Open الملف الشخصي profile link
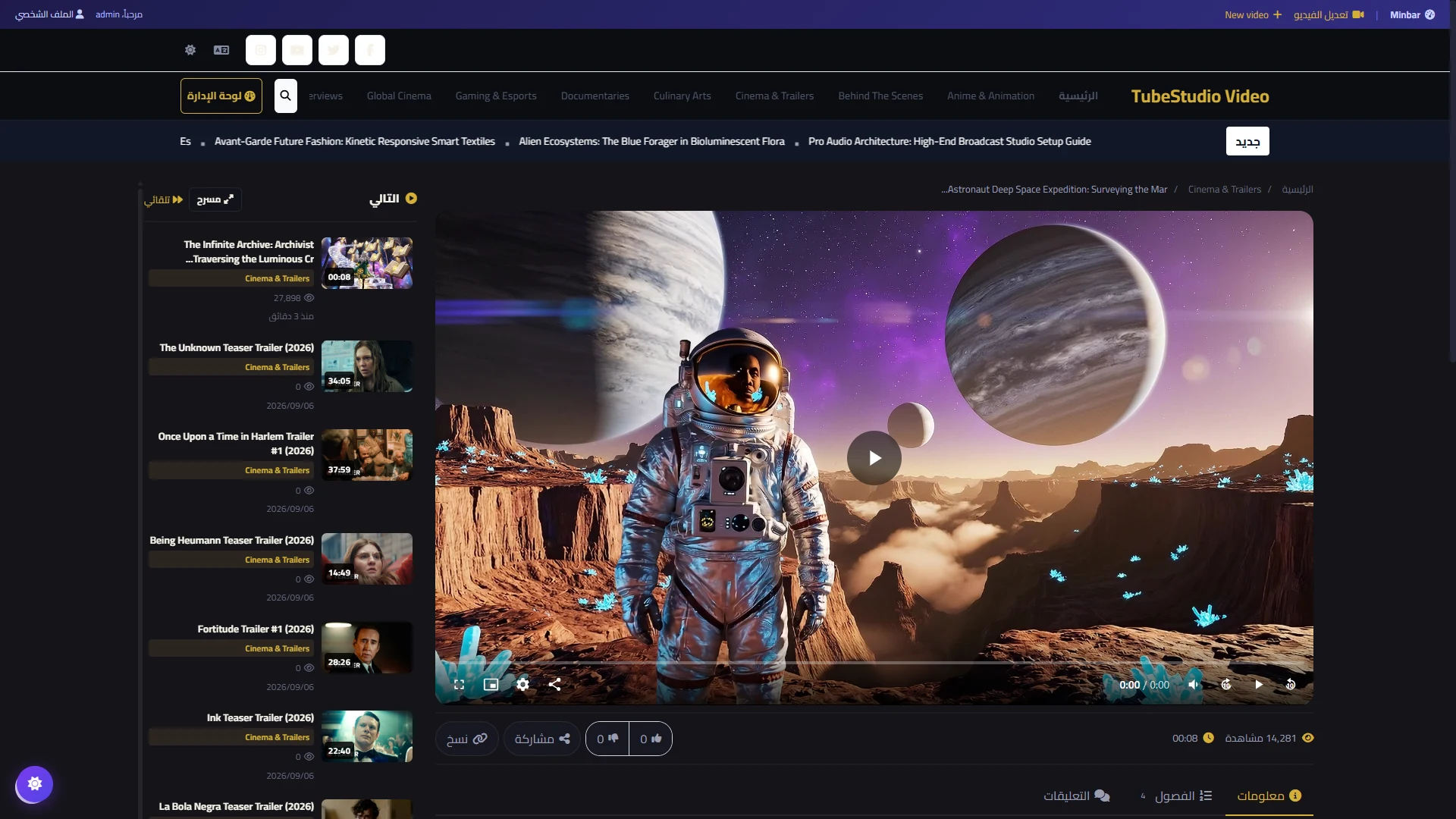The height and width of the screenshot is (819, 1456). pos(50,14)
